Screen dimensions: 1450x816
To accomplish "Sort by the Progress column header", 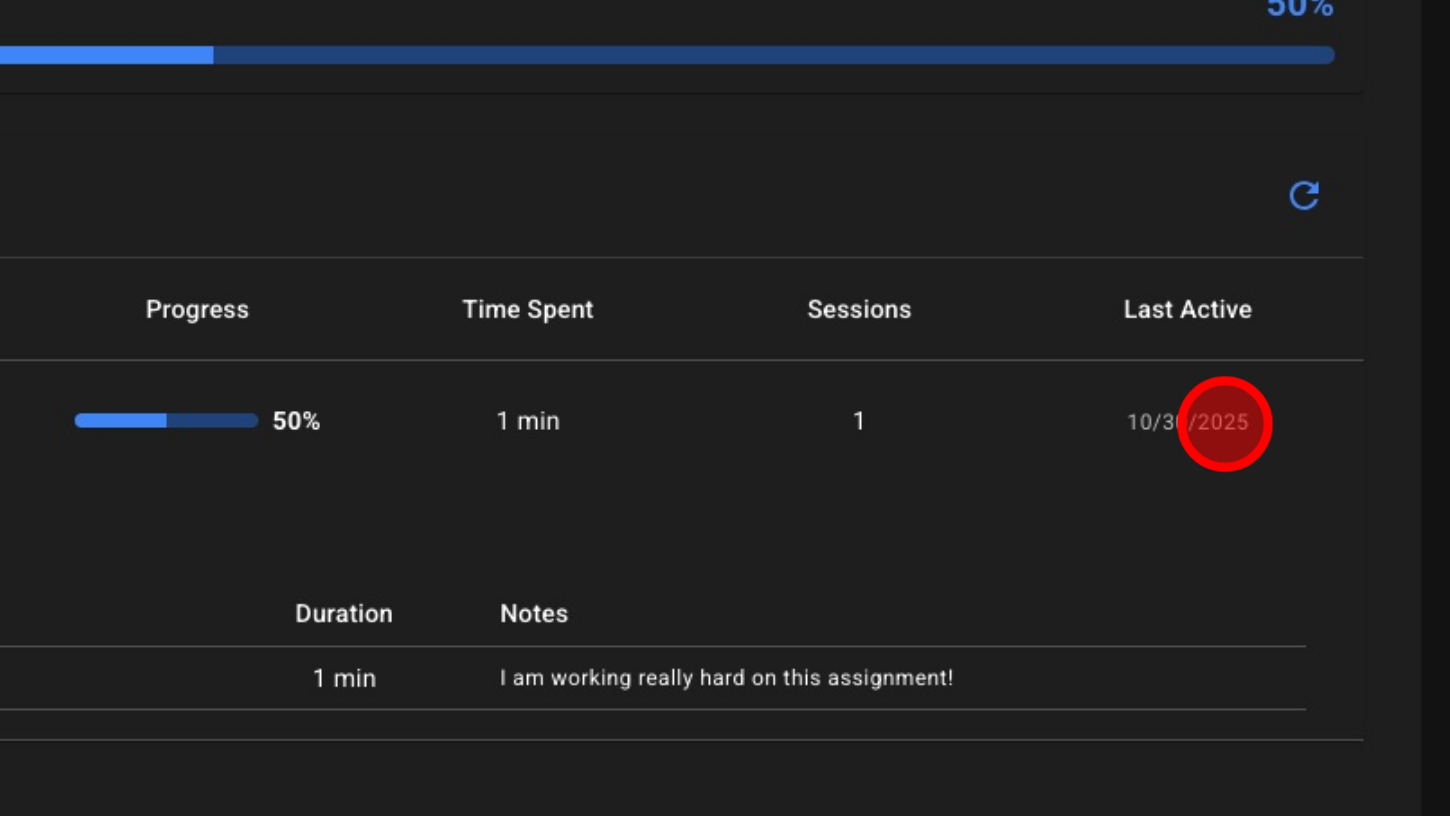I will point(197,310).
